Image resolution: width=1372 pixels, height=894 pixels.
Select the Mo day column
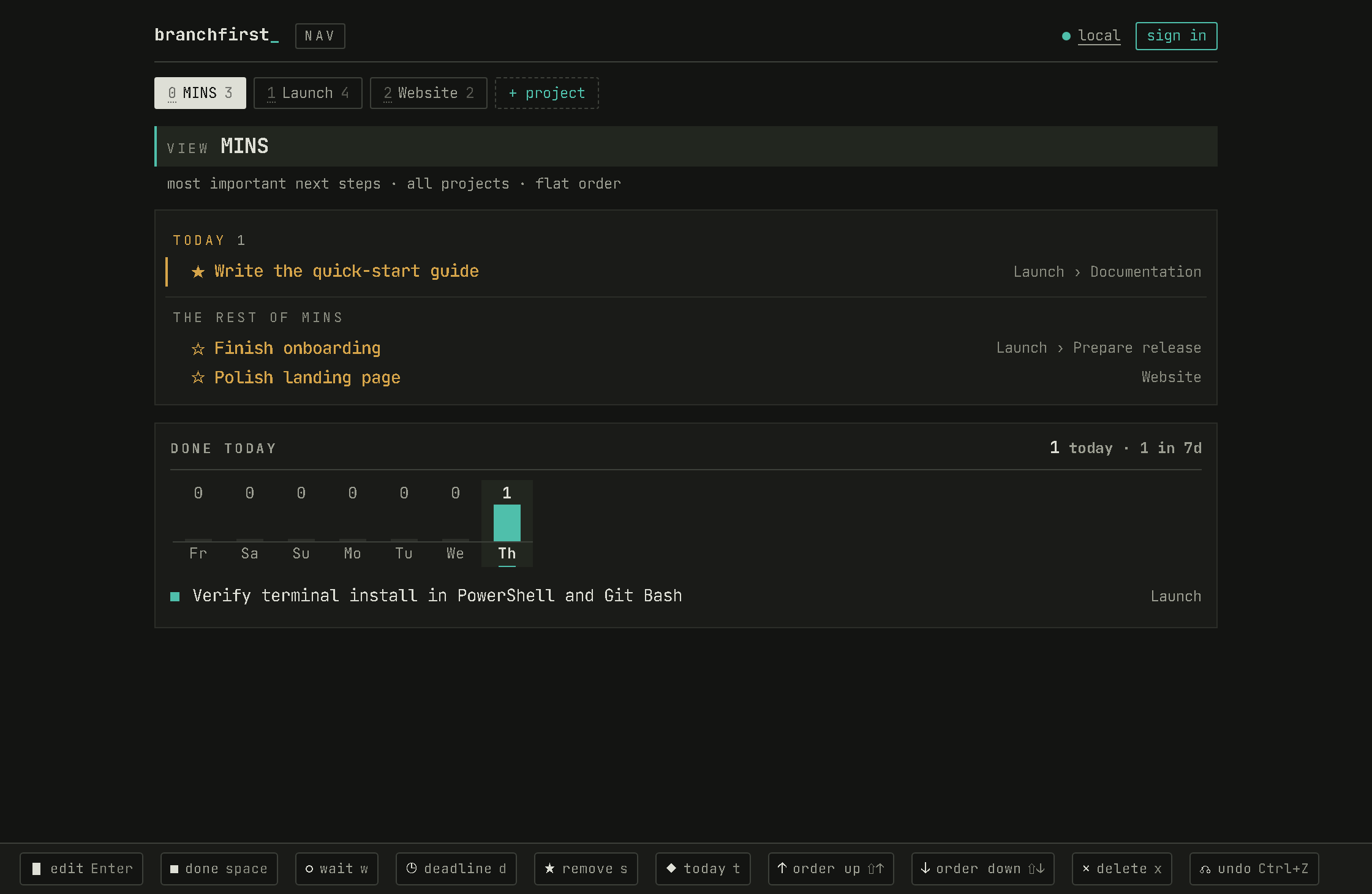coord(353,524)
